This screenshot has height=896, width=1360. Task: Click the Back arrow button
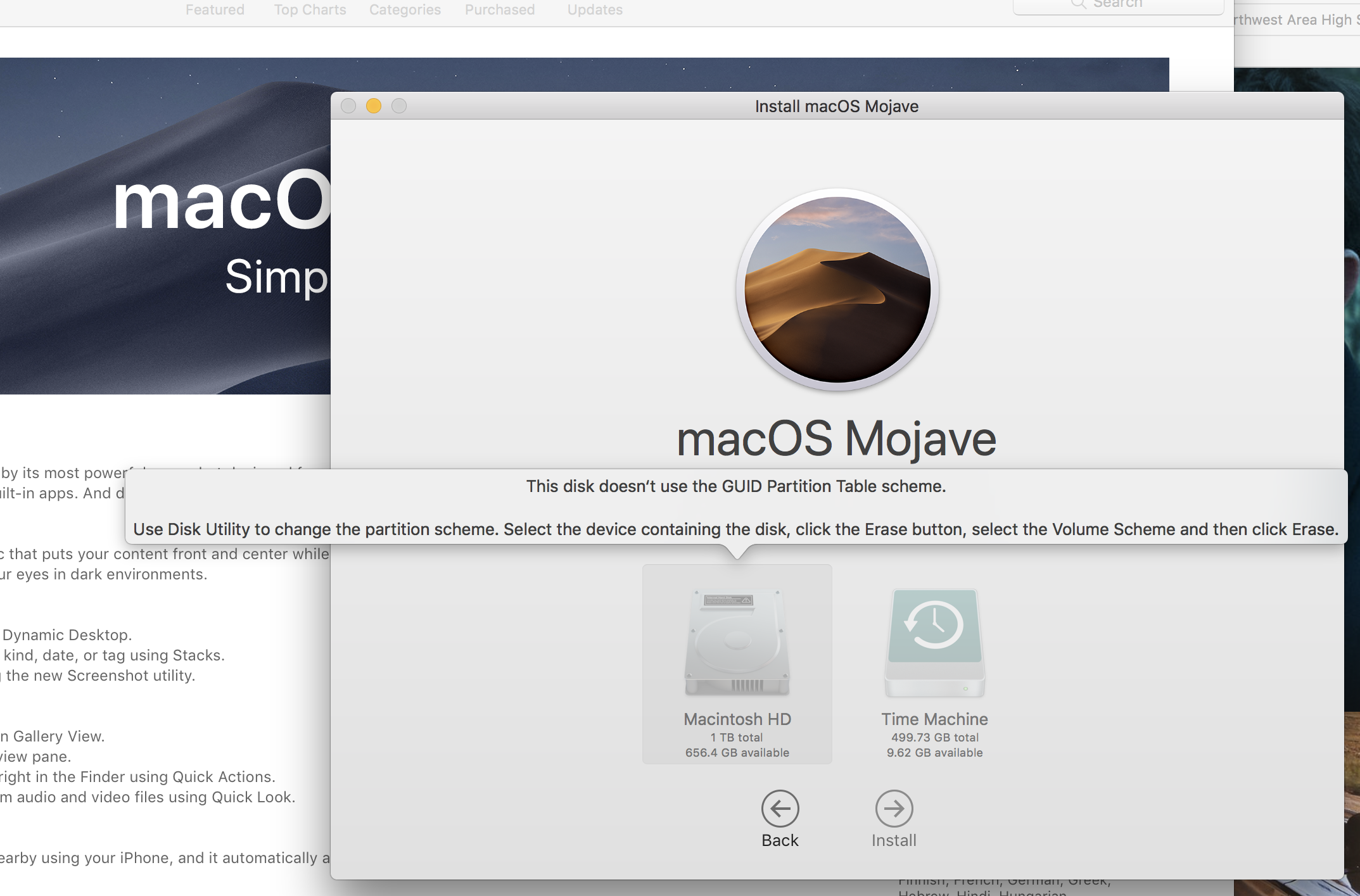[780, 809]
